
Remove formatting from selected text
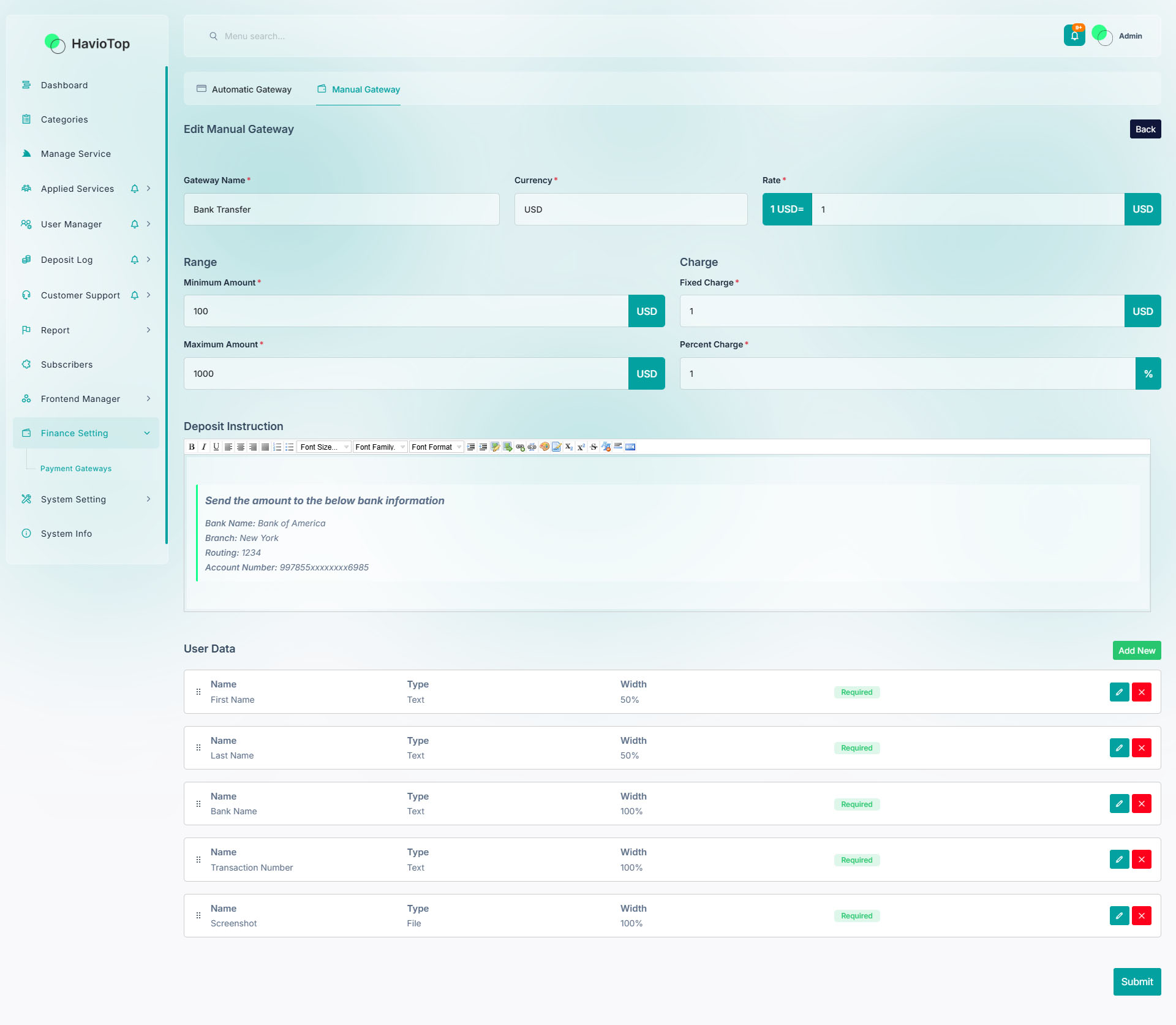(x=606, y=447)
